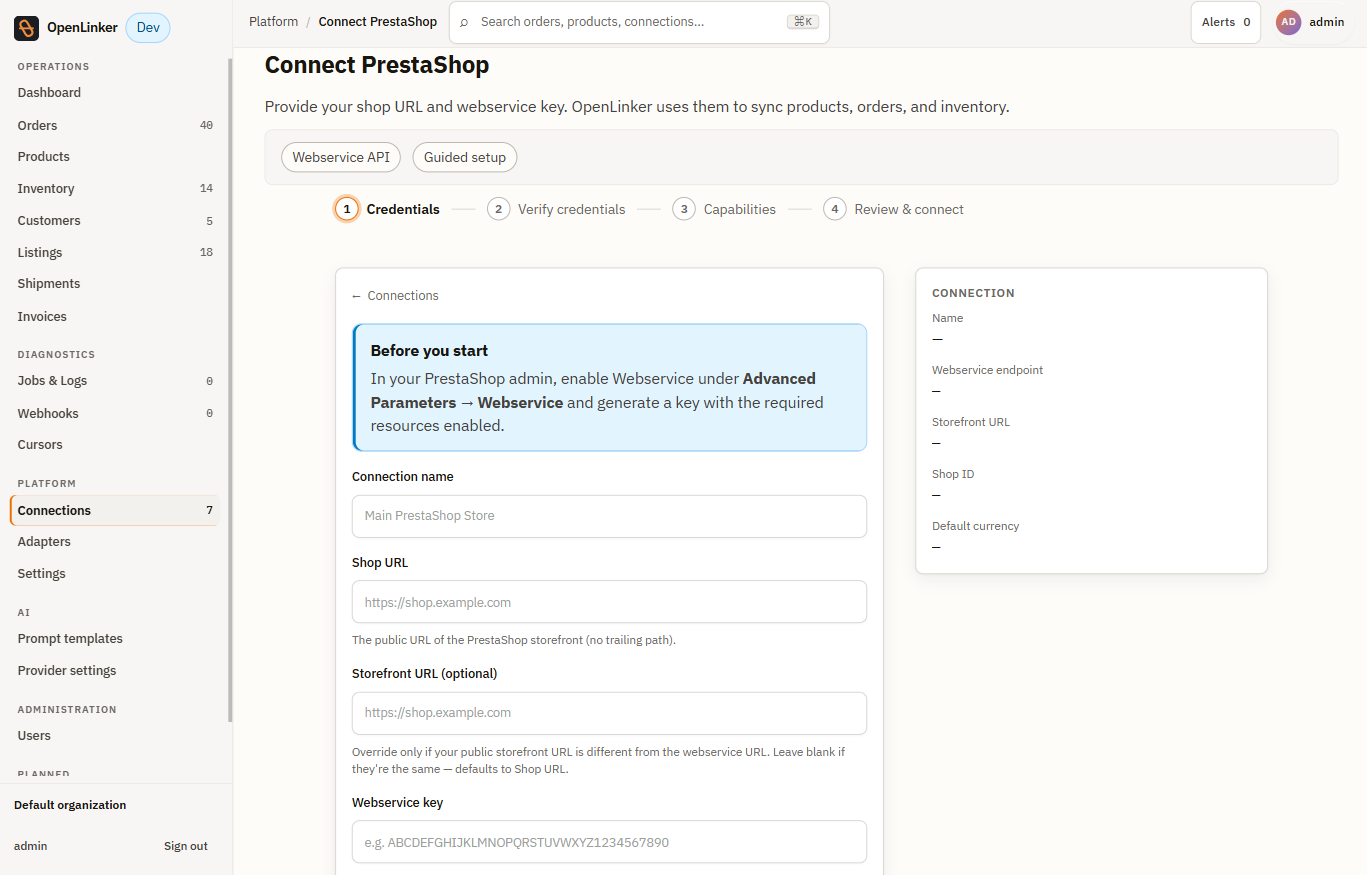
Task: Click the search magnifier icon
Action: click(x=464, y=22)
